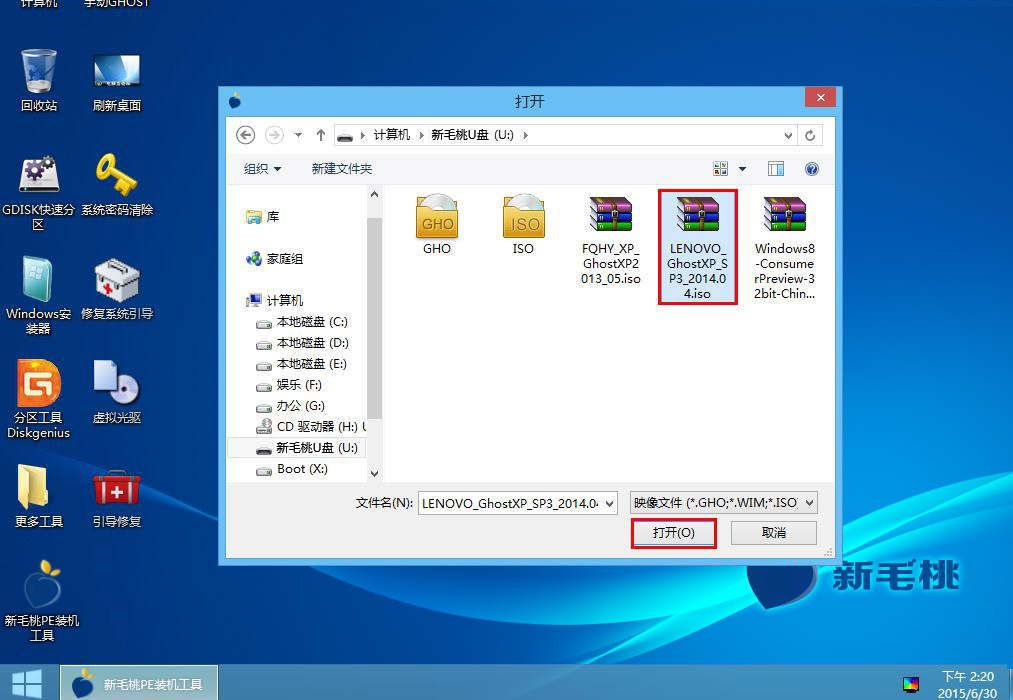Click 新建文件夹 toolbar command
Screen dimensions: 1013x700
pyautogui.click(x=342, y=169)
